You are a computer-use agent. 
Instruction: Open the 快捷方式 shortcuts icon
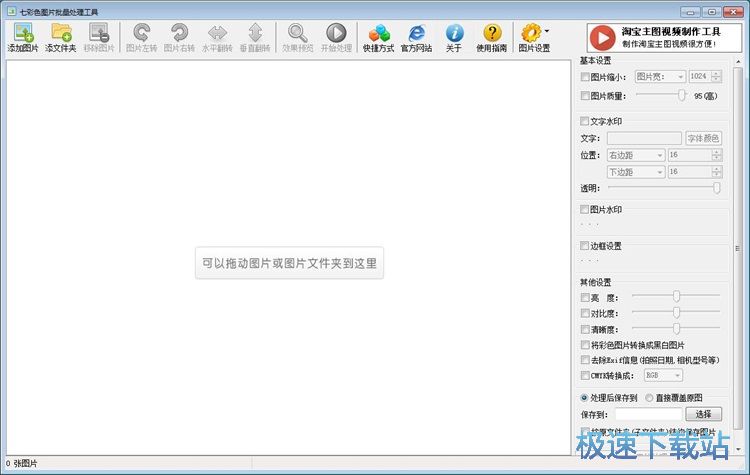point(378,38)
